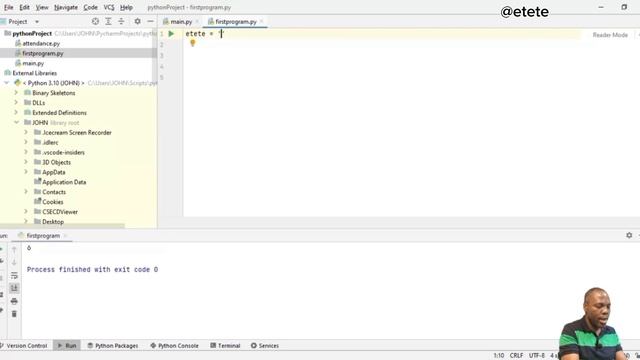Click the print icon in Run panel

14,301
